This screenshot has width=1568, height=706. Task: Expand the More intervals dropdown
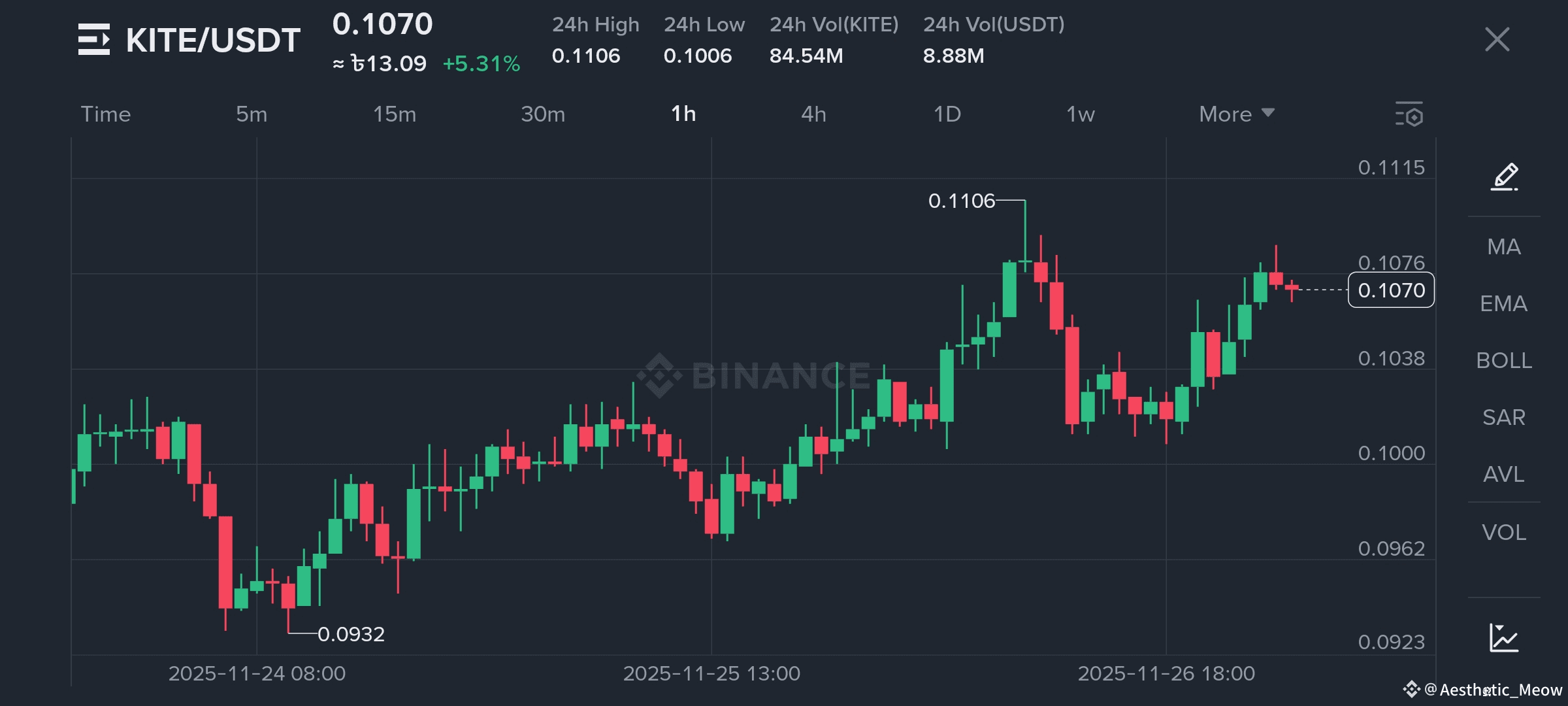tap(1236, 114)
